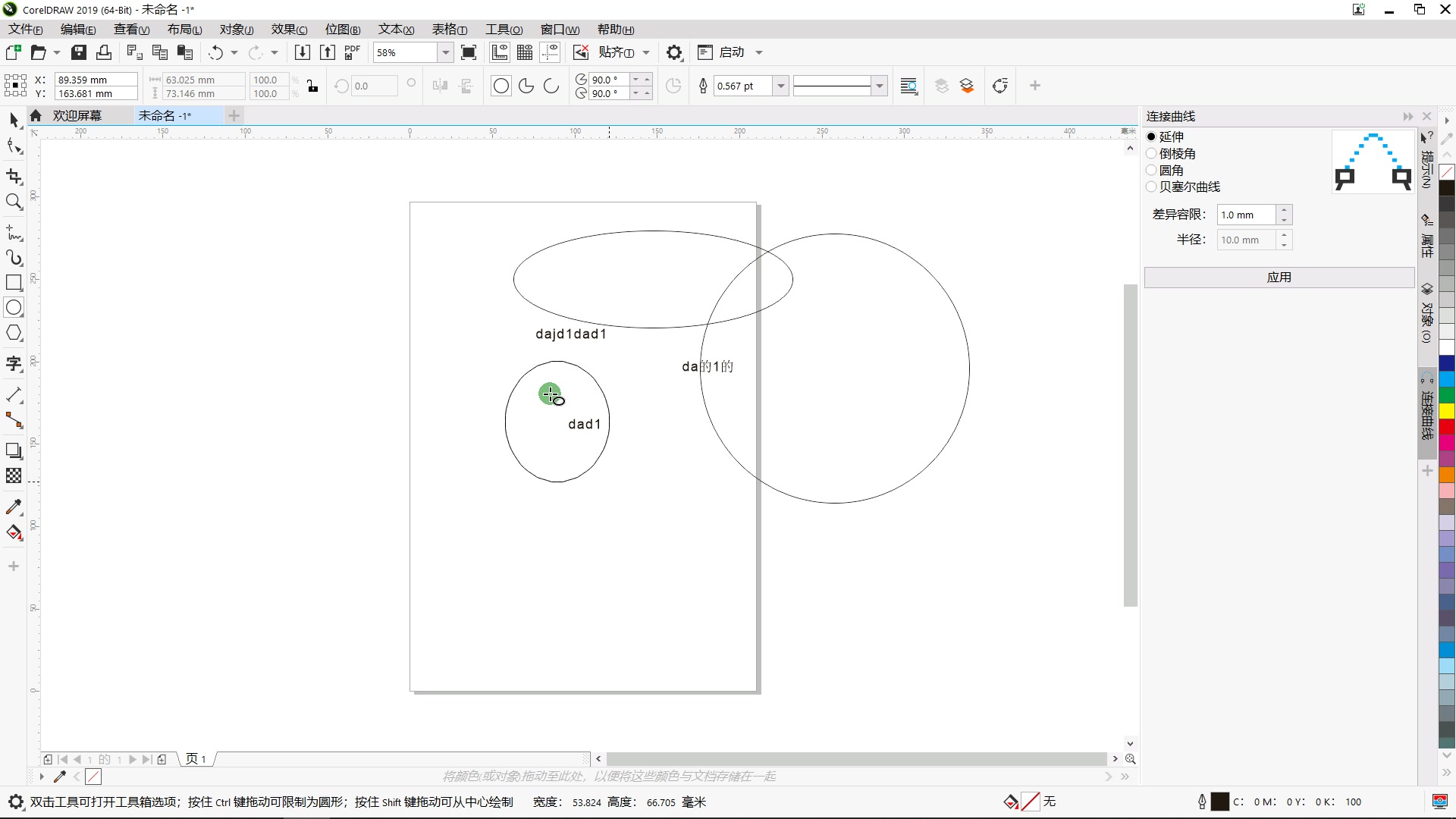
Task: Pick the yellow swatch in palette
Action: pyautogui.click(x=1447, y=411)
